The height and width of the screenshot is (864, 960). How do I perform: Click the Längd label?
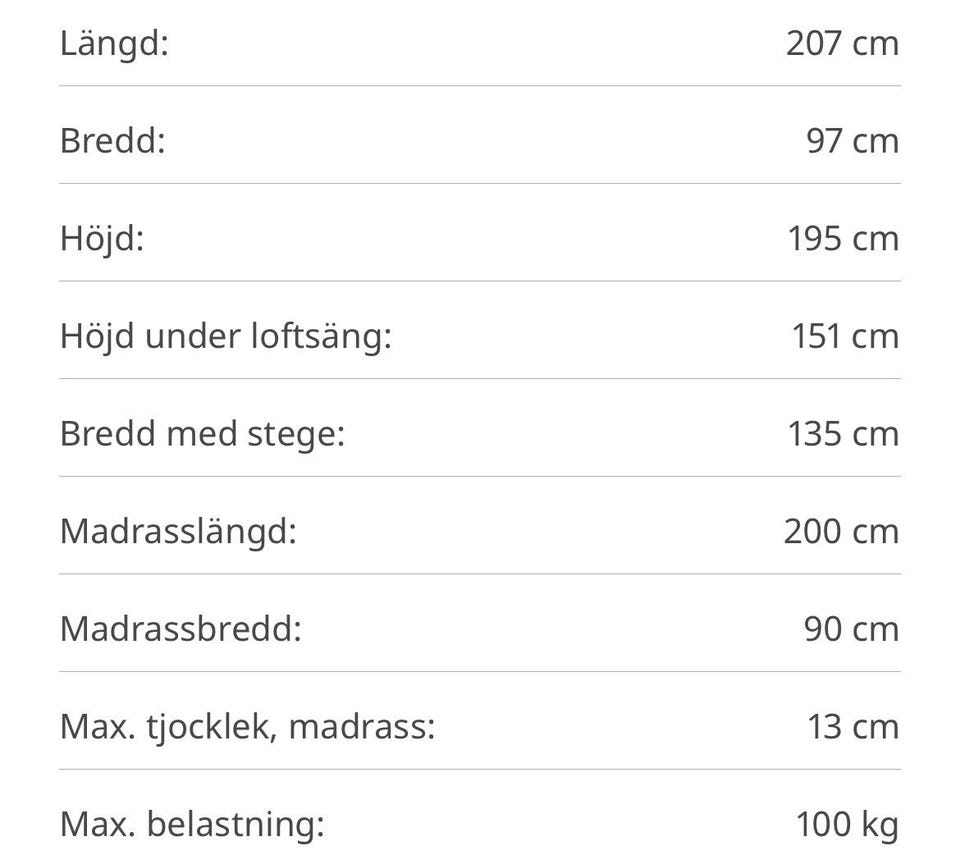coord(114,44)
